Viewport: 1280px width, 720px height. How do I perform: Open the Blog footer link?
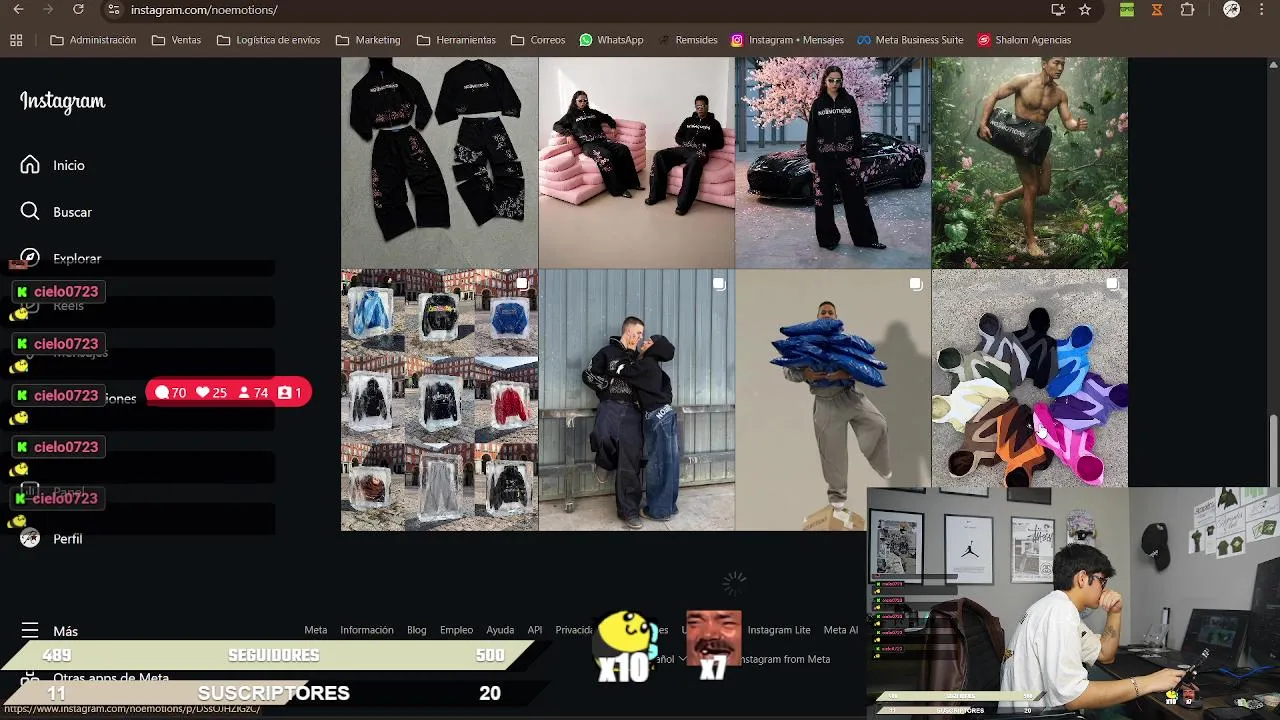click(416, 630)
